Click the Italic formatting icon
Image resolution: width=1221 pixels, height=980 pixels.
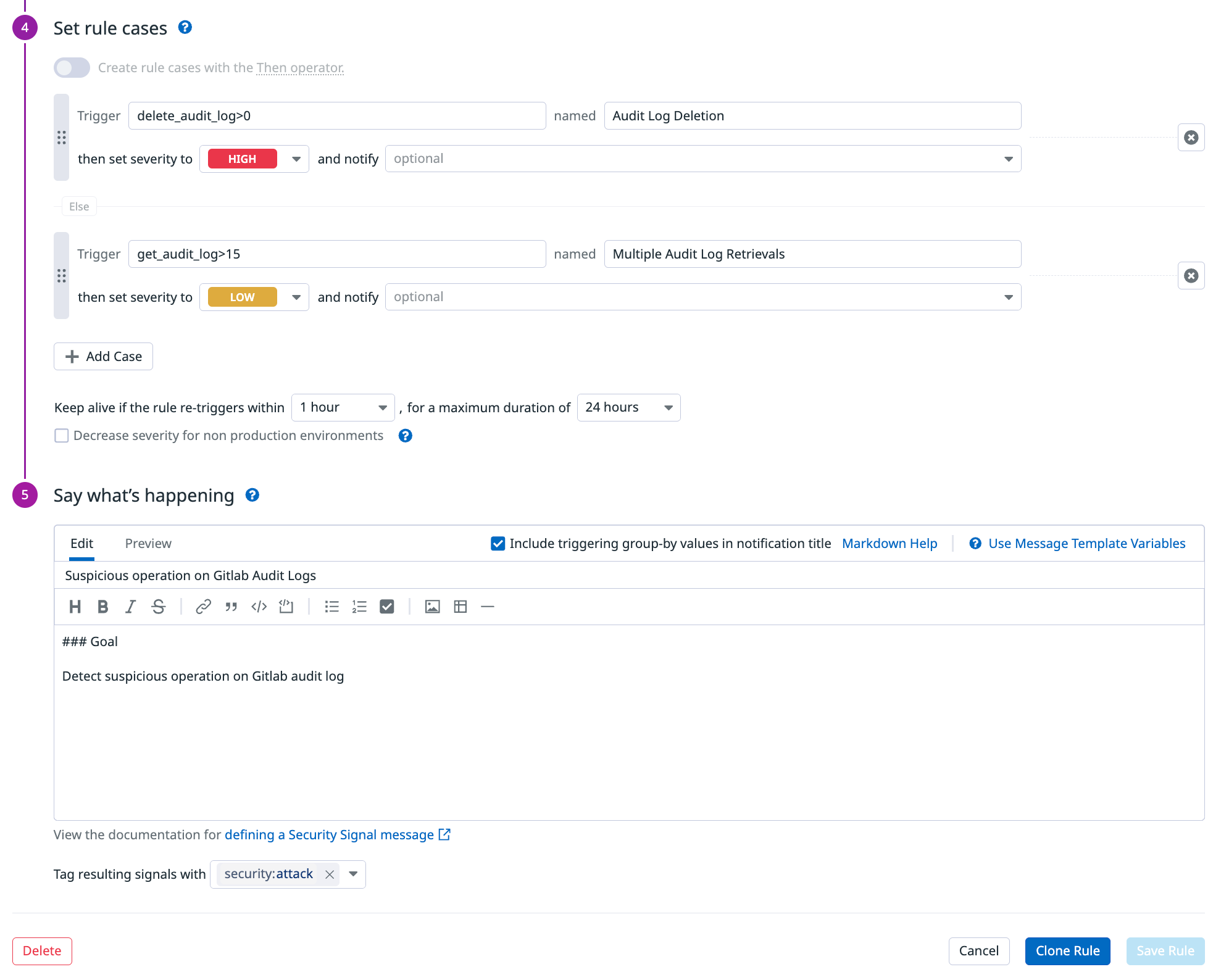pyautogui.click(x=130, y=607)
